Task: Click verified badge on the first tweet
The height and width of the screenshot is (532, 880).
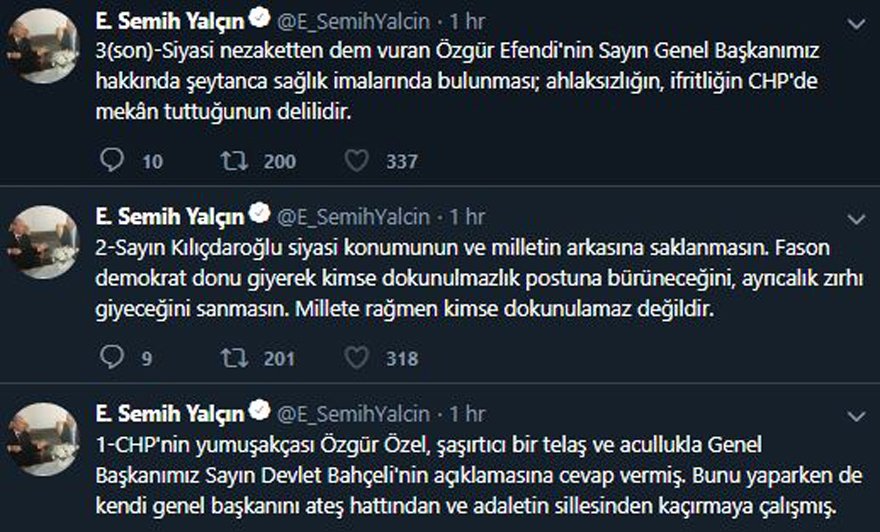Action: tap(259, 19)
